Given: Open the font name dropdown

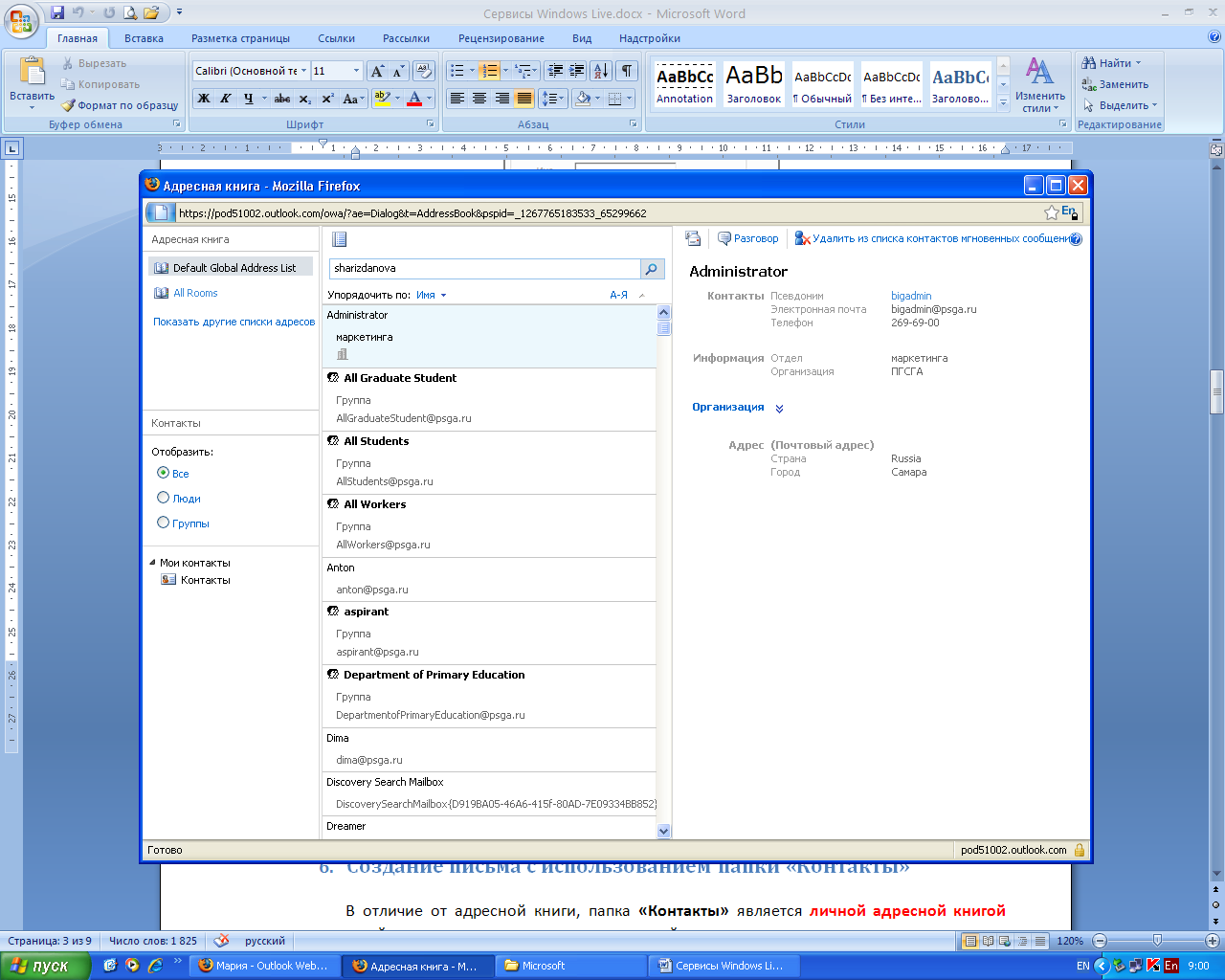Looking at the screenshot, I should click(304, 71).
